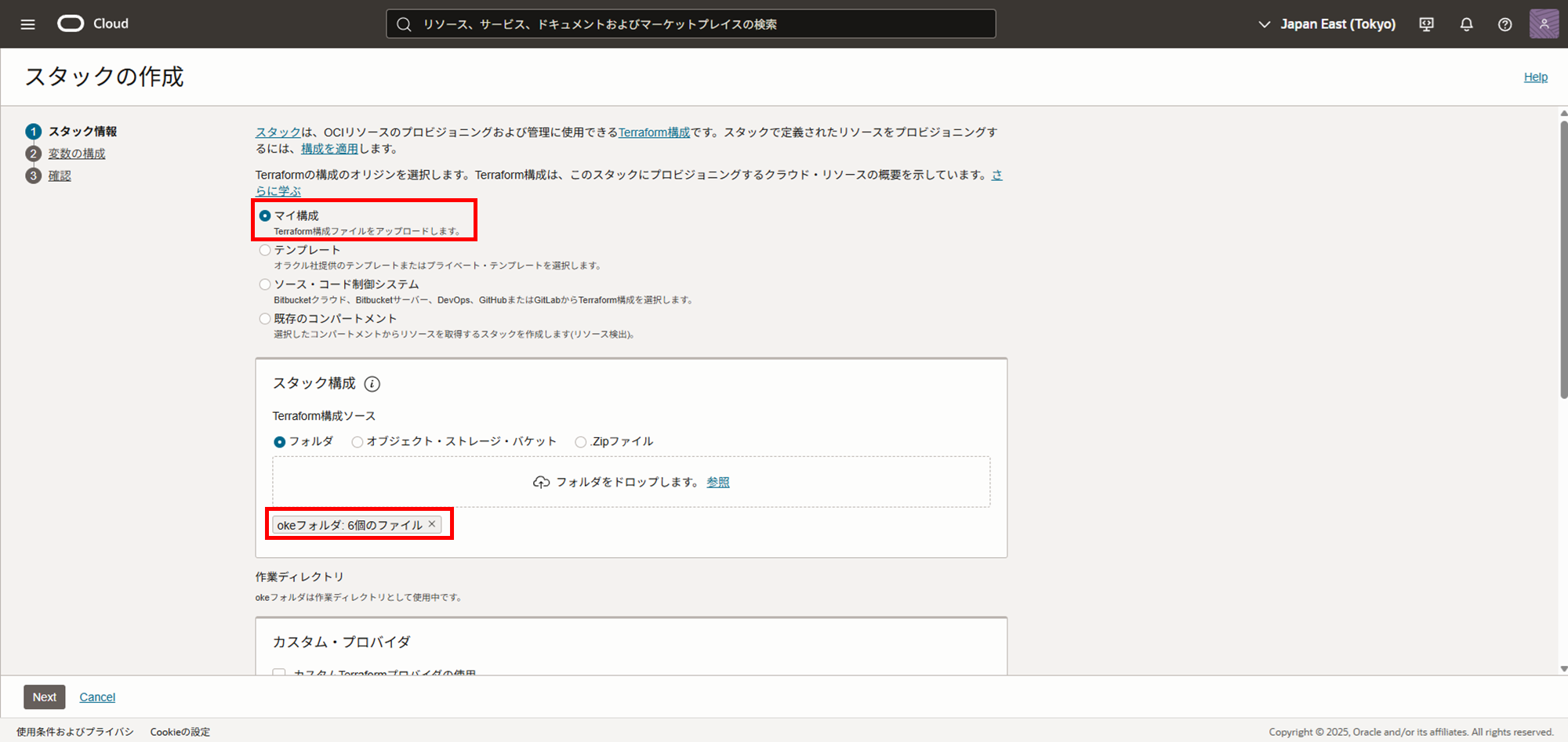
Task: Choose the .Zipファイル radio
Action: pos(580,442)
